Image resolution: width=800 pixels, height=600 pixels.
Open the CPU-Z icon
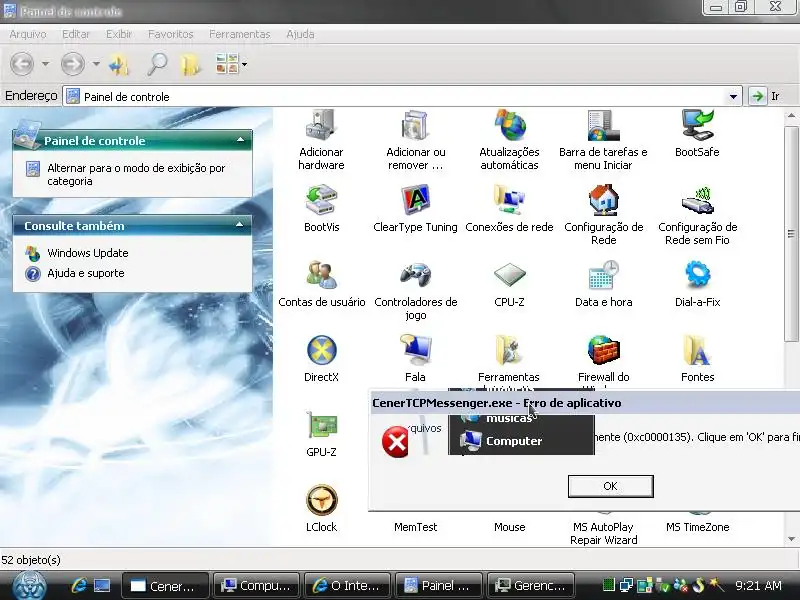coord(509,275)
